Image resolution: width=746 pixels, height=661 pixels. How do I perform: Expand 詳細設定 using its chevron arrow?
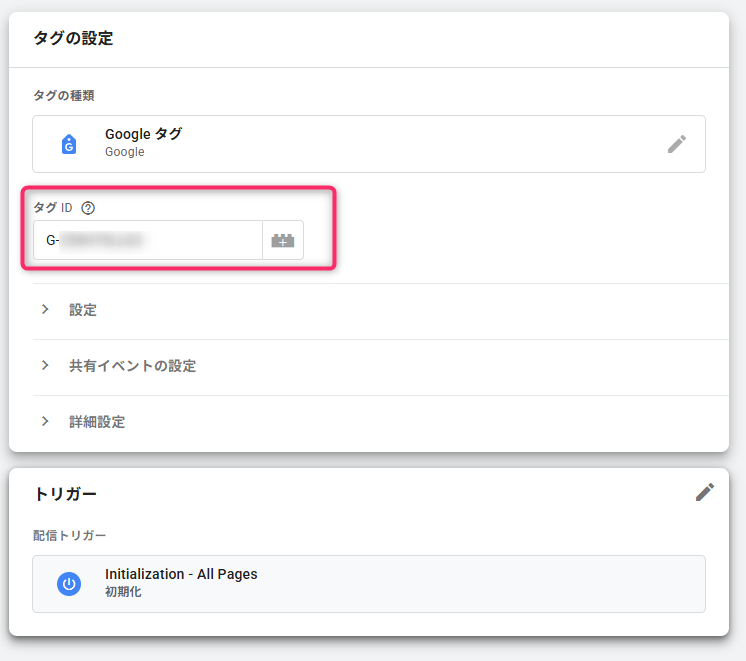pyautogui.click(x=45, y=422)
